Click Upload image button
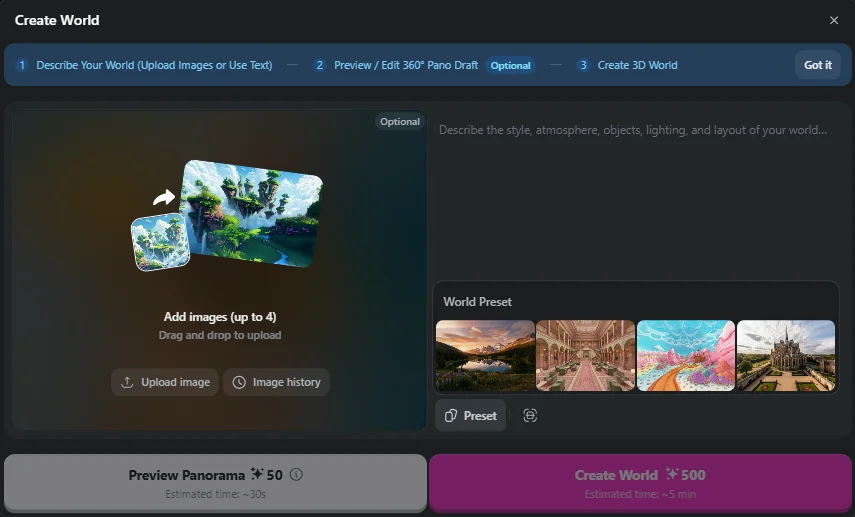 (165, 382)
